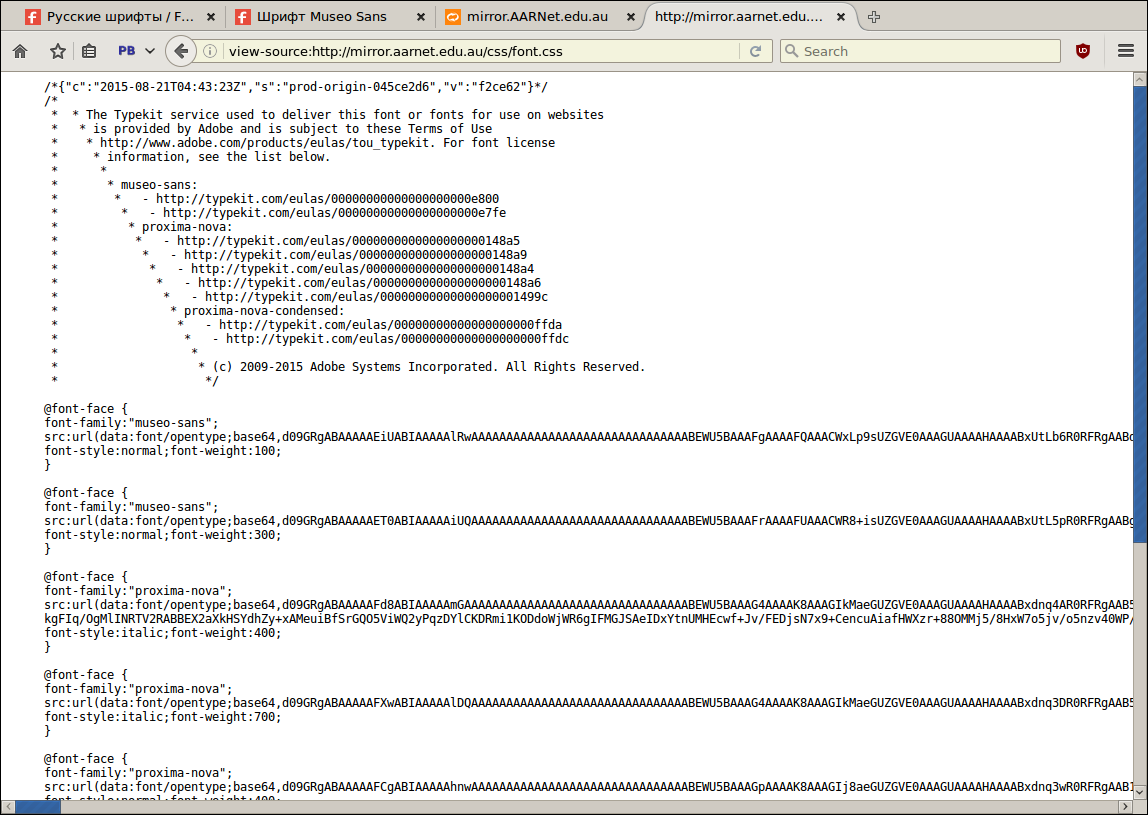Screen dimensions: 1148x815
Task: Click the adobe.com tou_typekit URL text
Action: (x=264, y=143)
